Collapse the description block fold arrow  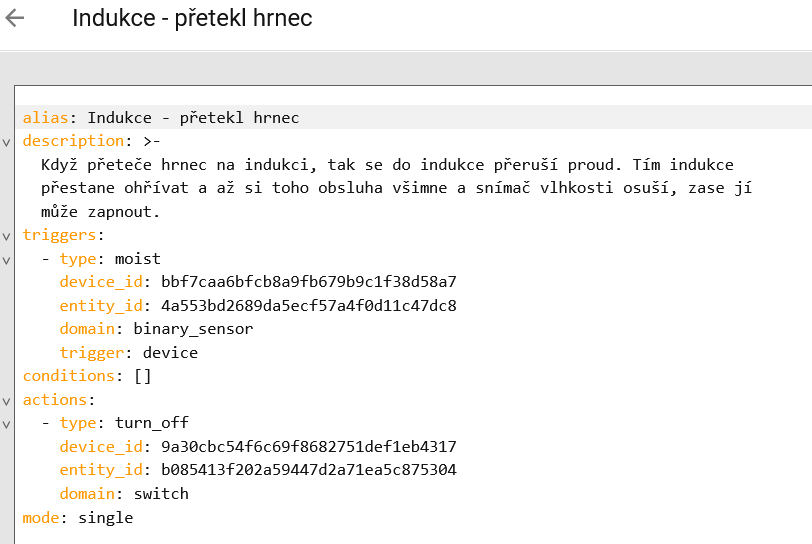pyautogui.click(x=7, y=142)
